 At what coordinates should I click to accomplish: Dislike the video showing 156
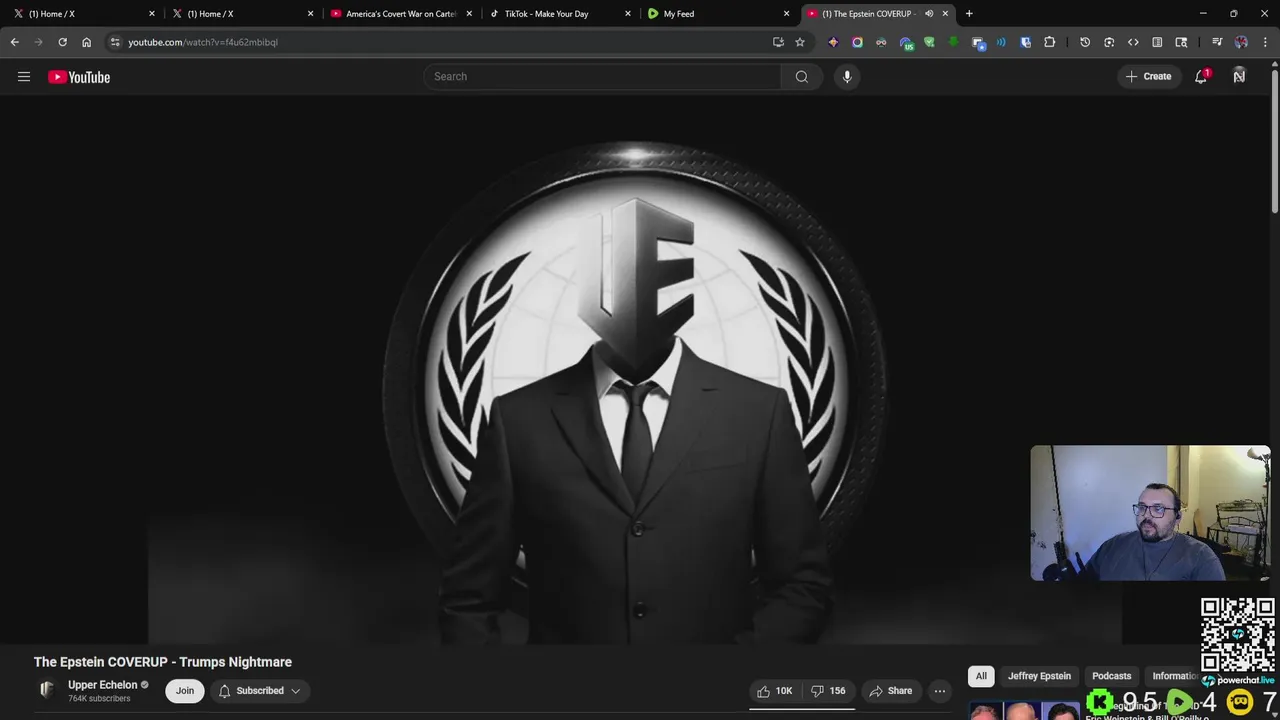tap(828, 691)
